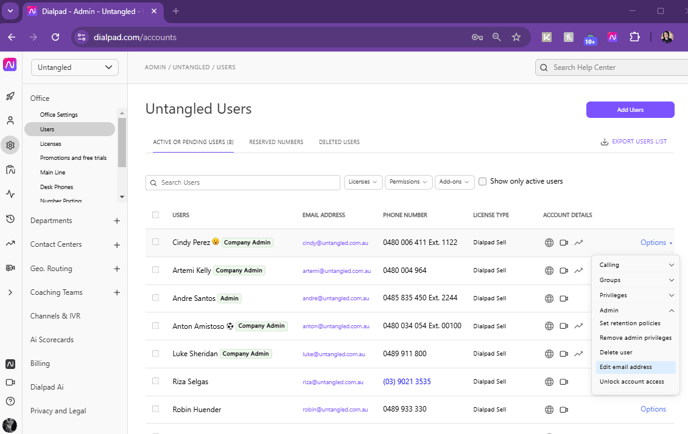This screenshot has width=688, height=434.
Task: Click Riza Selgas phone number link
Action: point(407,382)
